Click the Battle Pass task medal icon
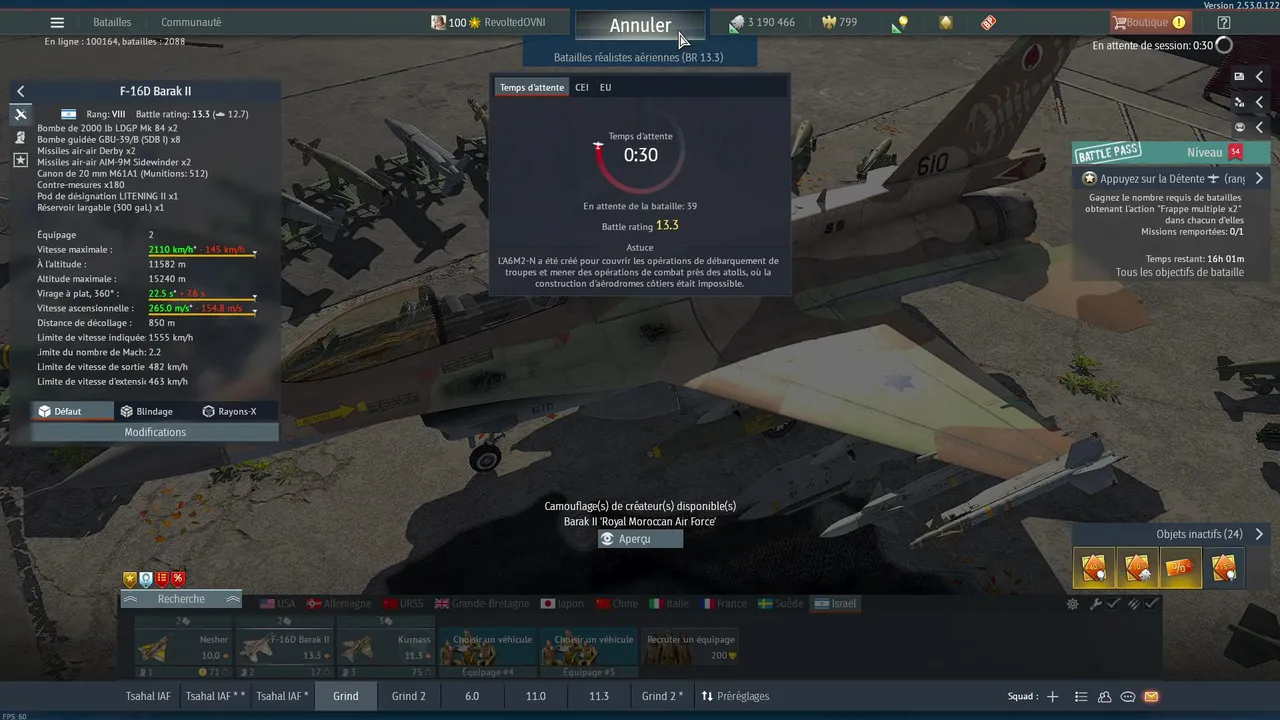The image size is (1280, 720). click(1090, 178)
